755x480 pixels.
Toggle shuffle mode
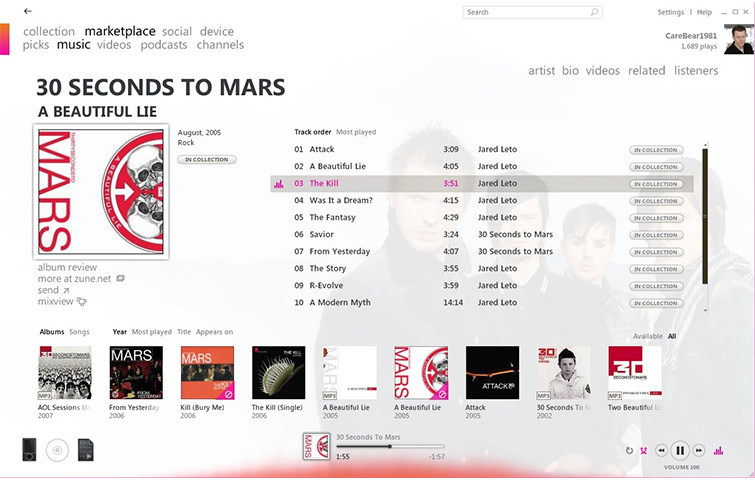coord(643,451)
